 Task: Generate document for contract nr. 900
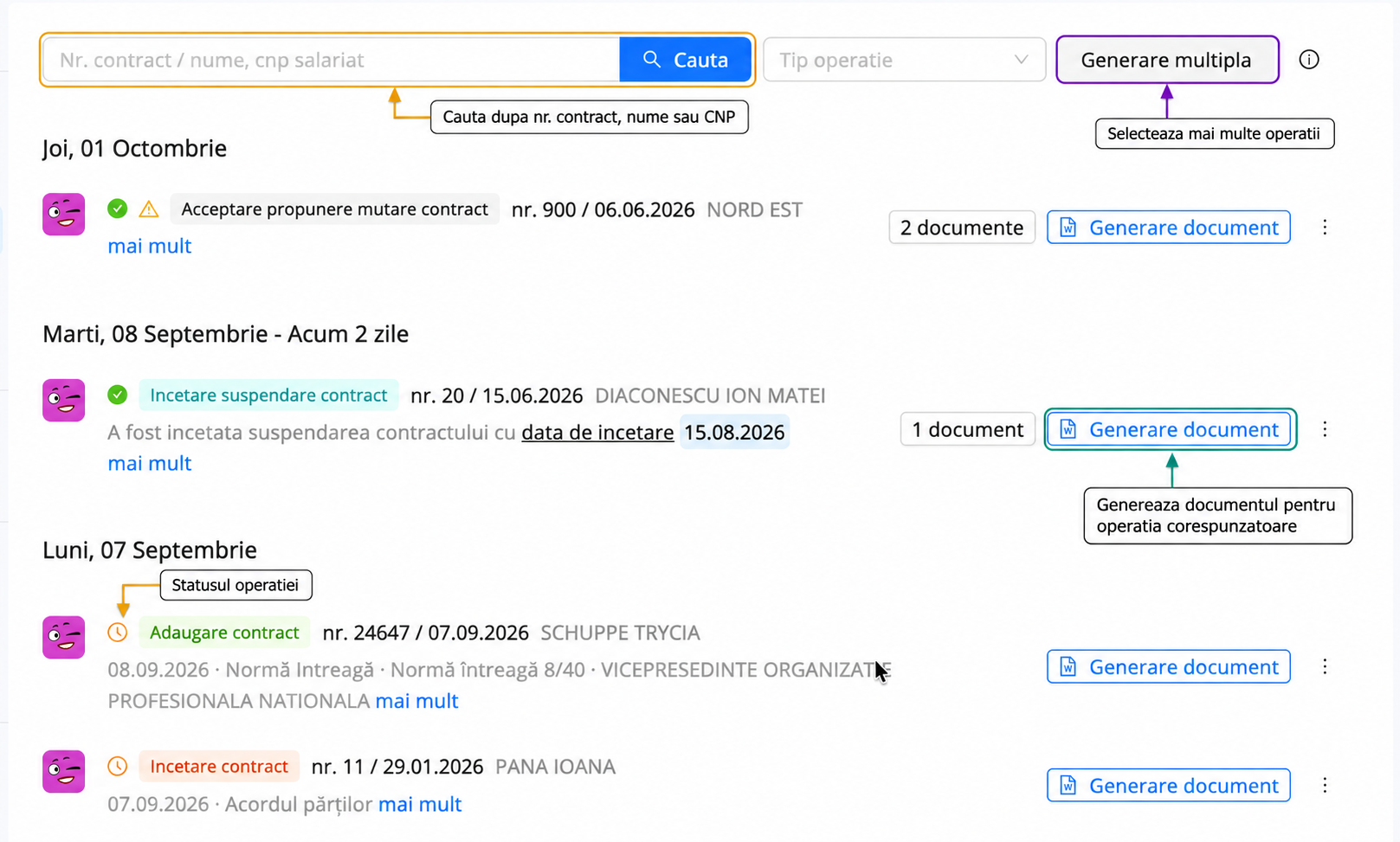pos(1169,228)
